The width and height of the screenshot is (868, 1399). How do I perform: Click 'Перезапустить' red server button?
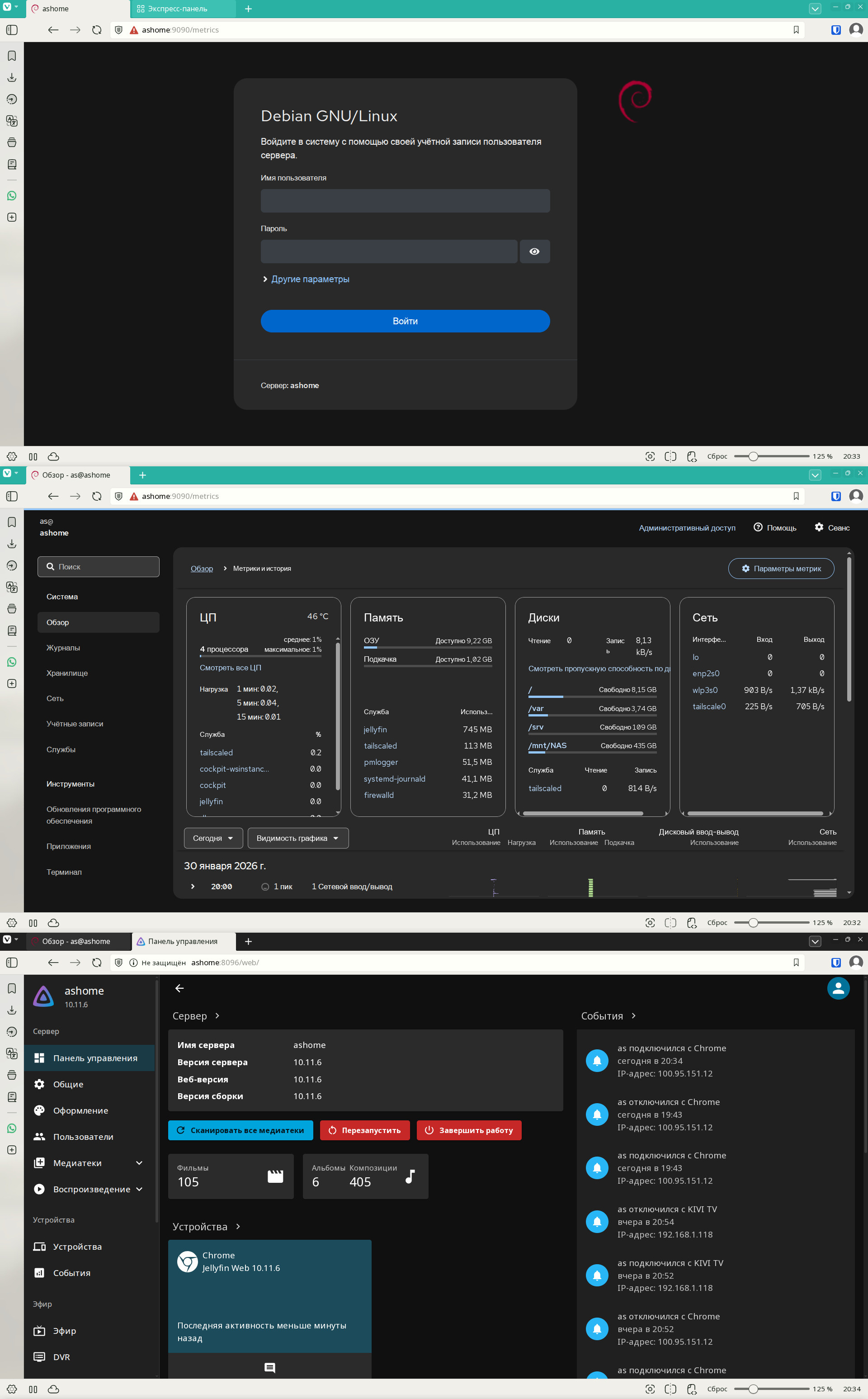[364, 1130]
